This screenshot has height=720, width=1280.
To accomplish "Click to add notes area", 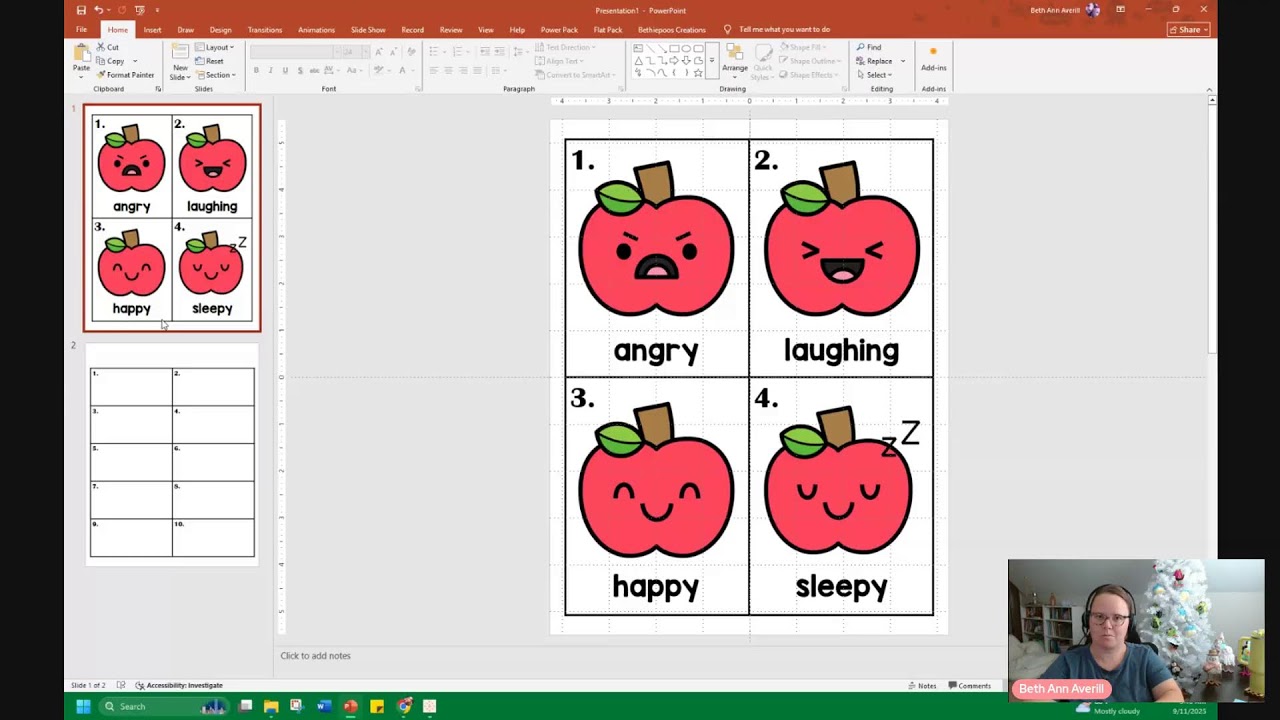I will 315,656.
